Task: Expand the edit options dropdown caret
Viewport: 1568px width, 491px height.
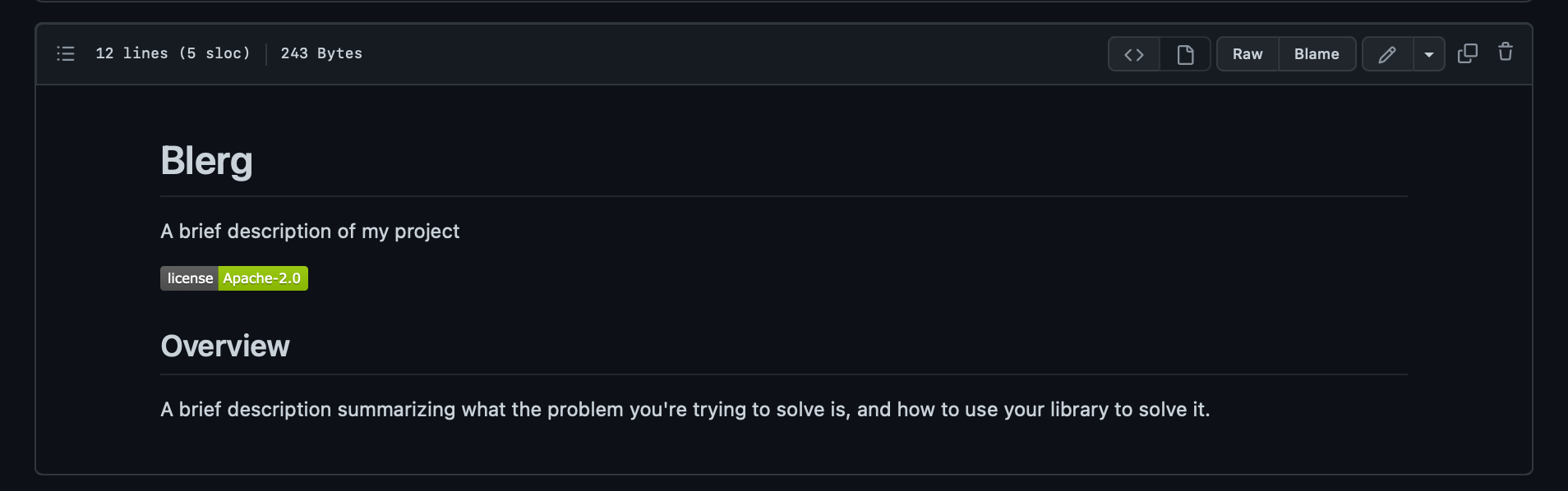Action: tap(1429, 54)
